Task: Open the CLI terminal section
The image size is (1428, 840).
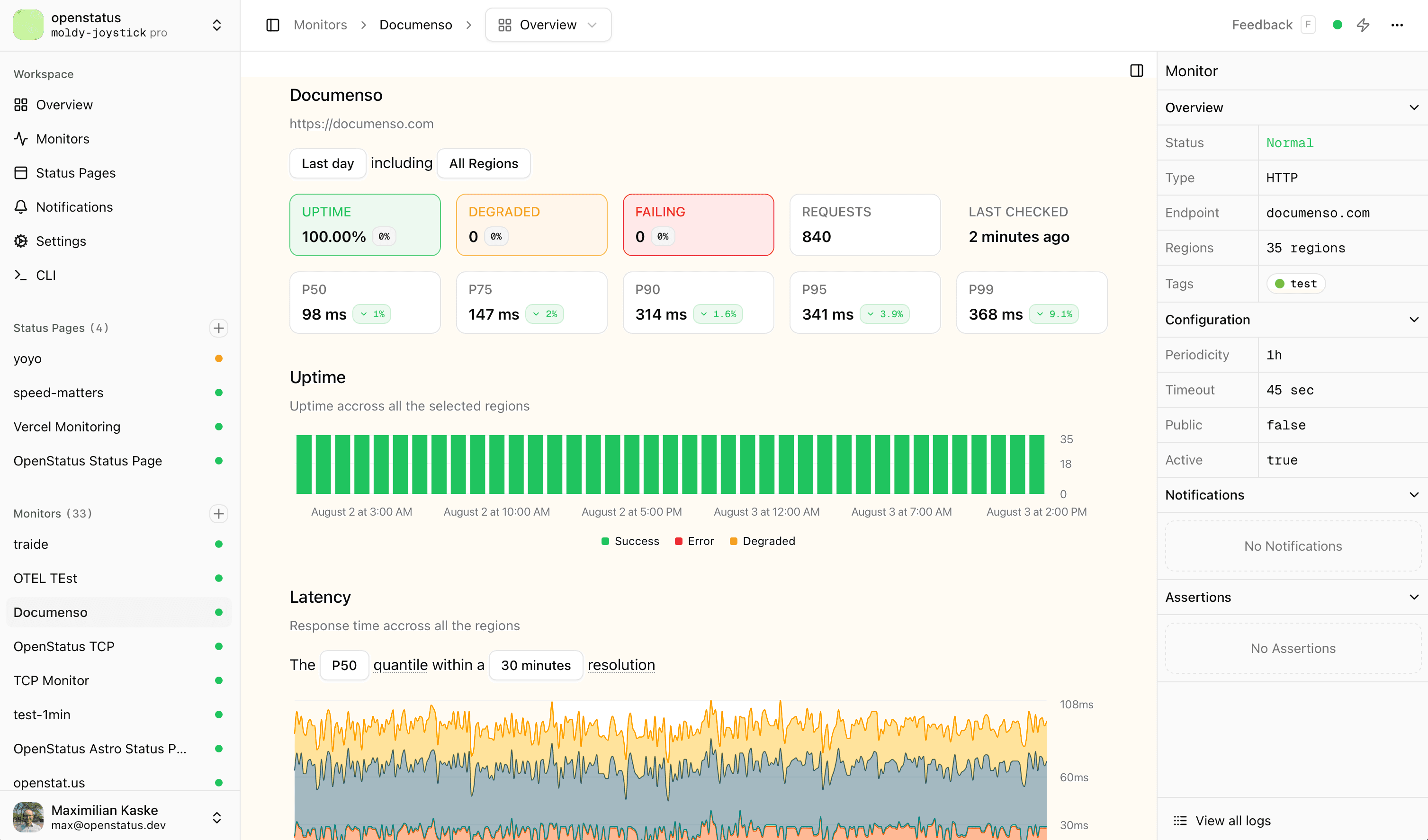Action: coord(45,275)
